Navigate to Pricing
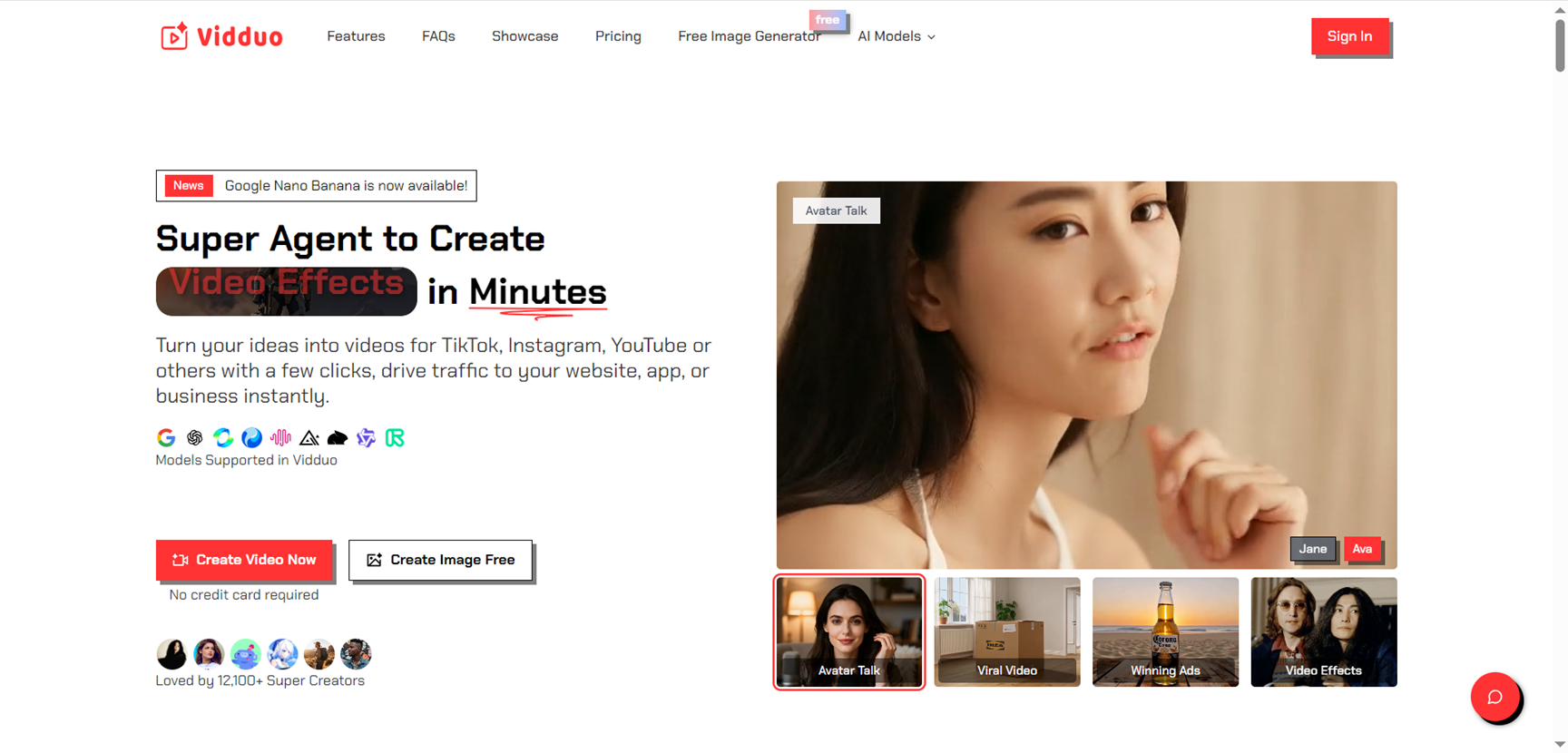Screen dimensions: 1568x753 tap(618, 36)
